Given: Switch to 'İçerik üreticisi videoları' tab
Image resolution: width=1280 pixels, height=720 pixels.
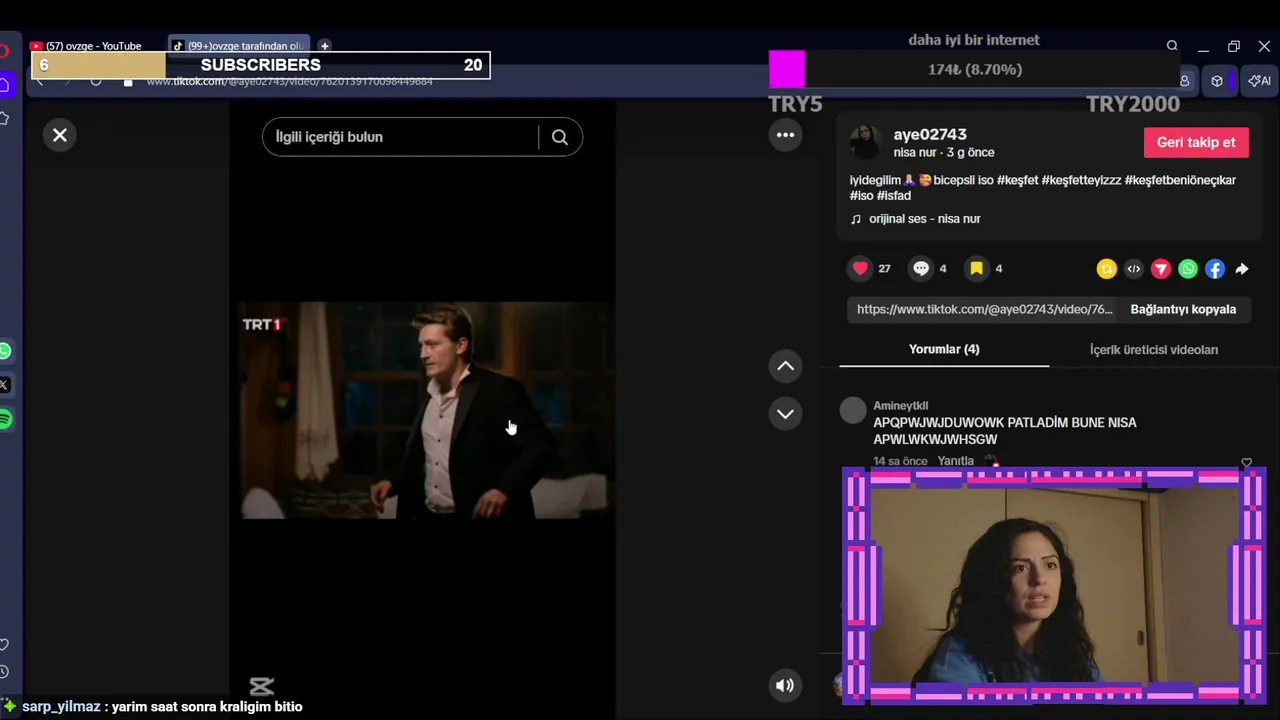Looking at the screenshot, I should (1154, 349).
